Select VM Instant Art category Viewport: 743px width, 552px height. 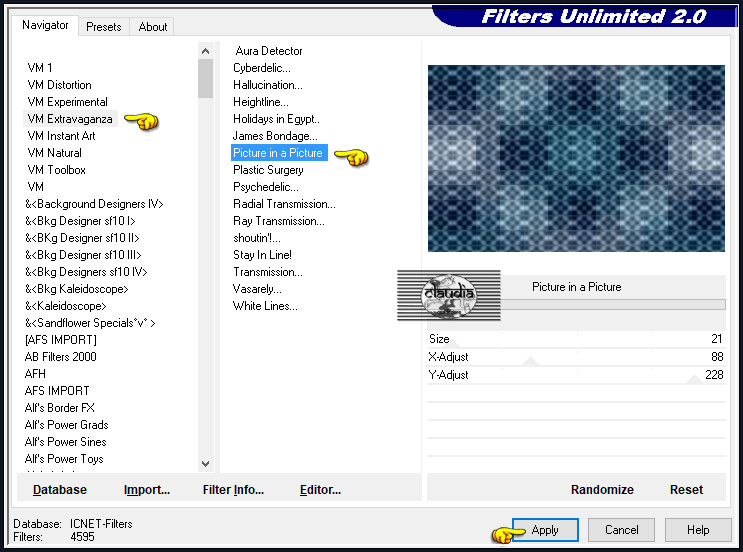pos(61,136)
